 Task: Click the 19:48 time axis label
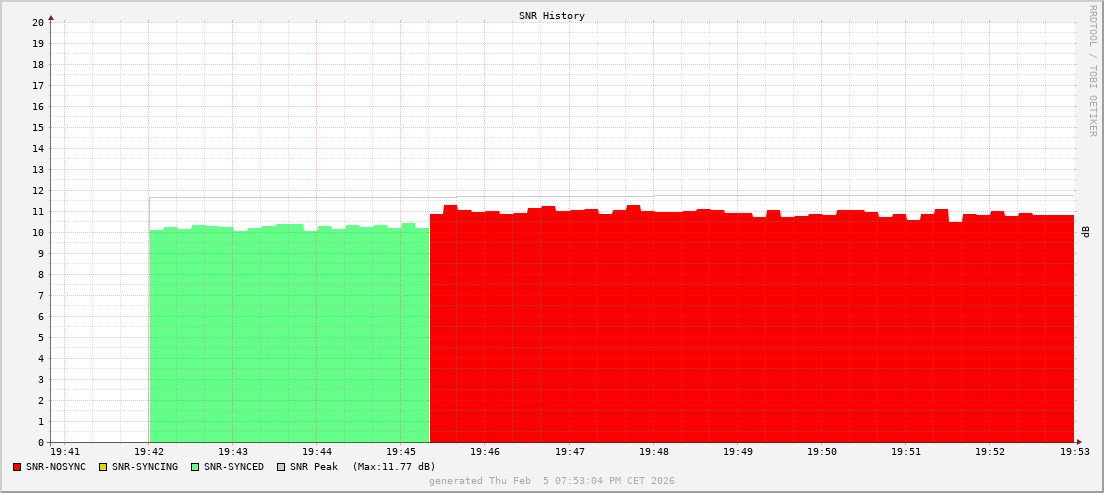[x=653, y=453]
